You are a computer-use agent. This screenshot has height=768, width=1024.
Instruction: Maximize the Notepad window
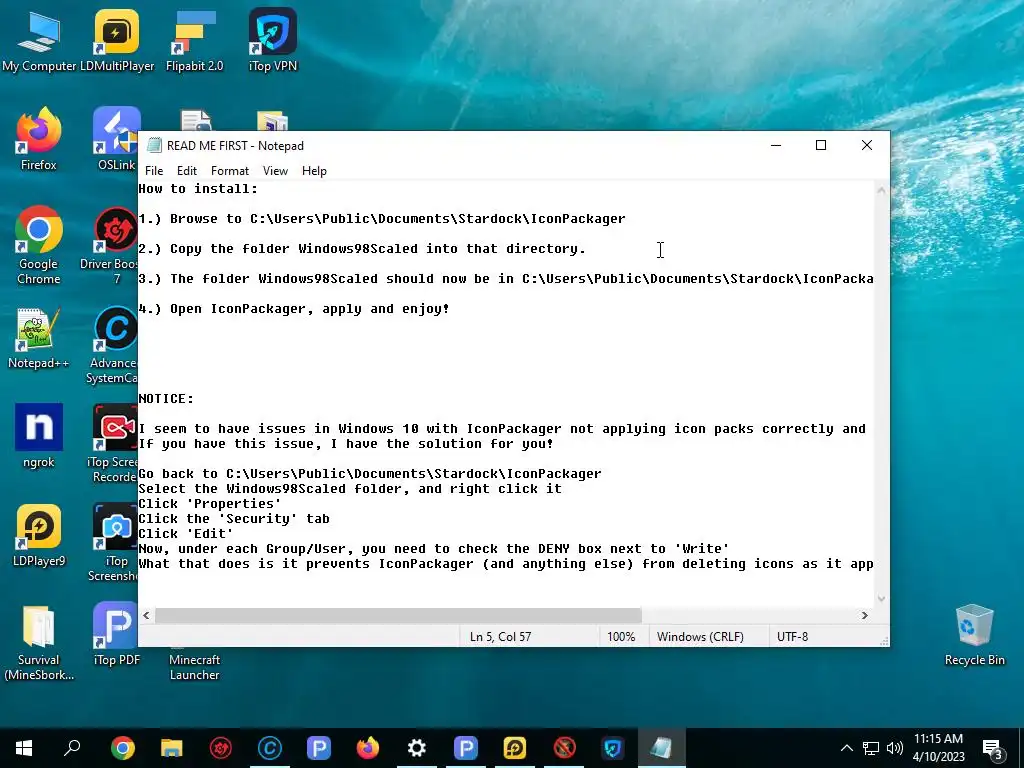[821, 145]
